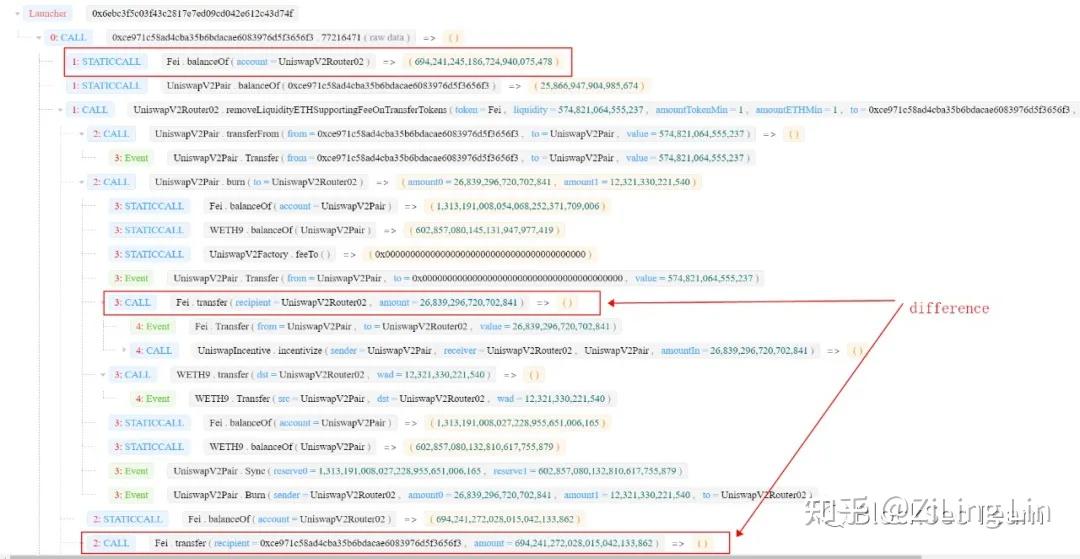Viewport: 1080px width, 559px height.
Task: Select the result 602,857,080,132,810,617,755,879
Action: tap(486, 447)
